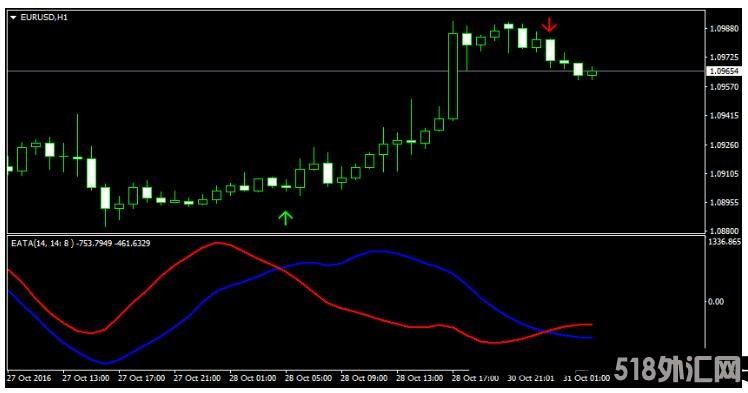The image size is (748, 393).
Task: Select price level 1.08955 on the scale
Action: (724, 202)
